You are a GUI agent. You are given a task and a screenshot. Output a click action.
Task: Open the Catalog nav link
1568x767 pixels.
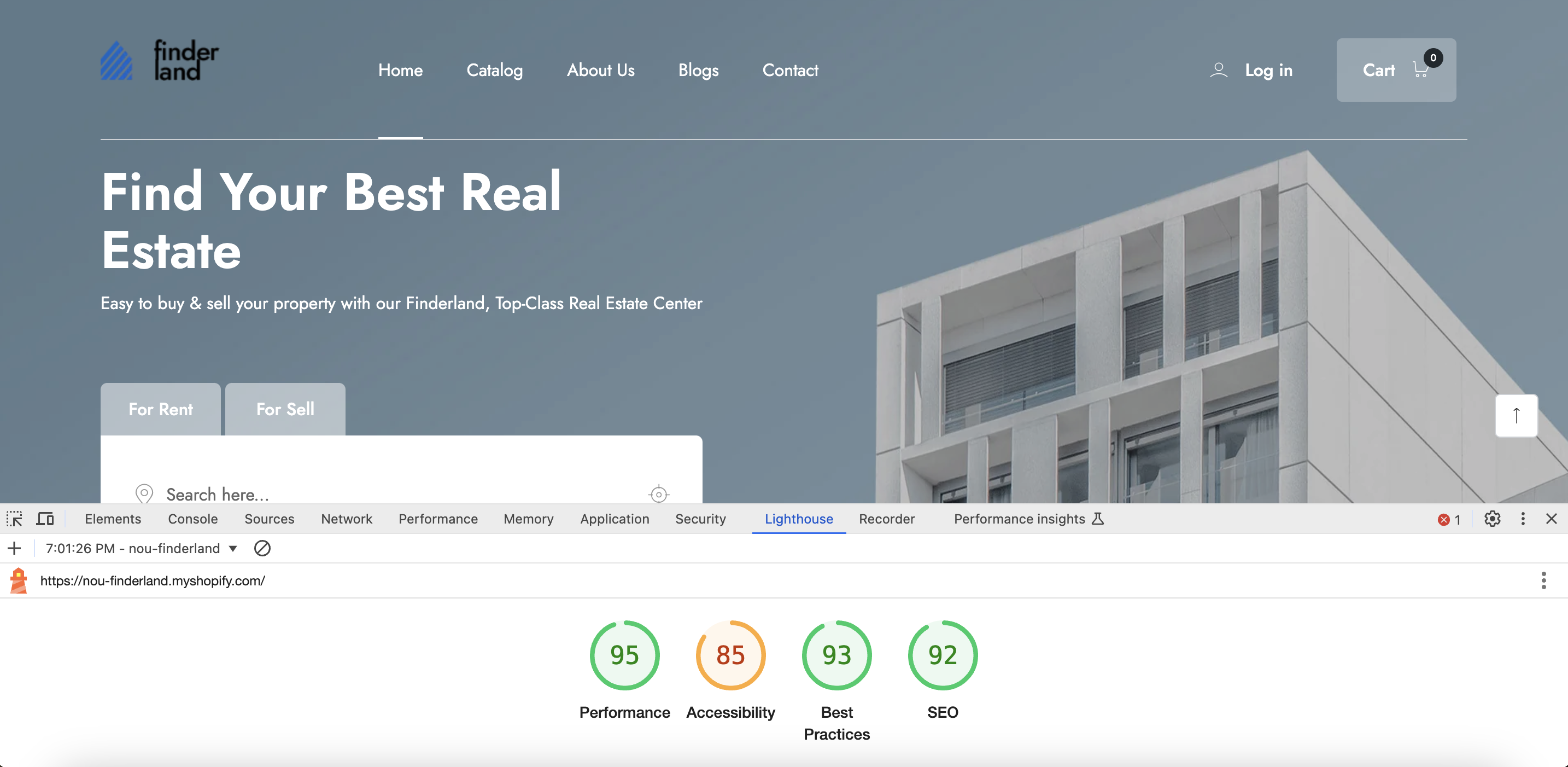click(x=495, y=70)
